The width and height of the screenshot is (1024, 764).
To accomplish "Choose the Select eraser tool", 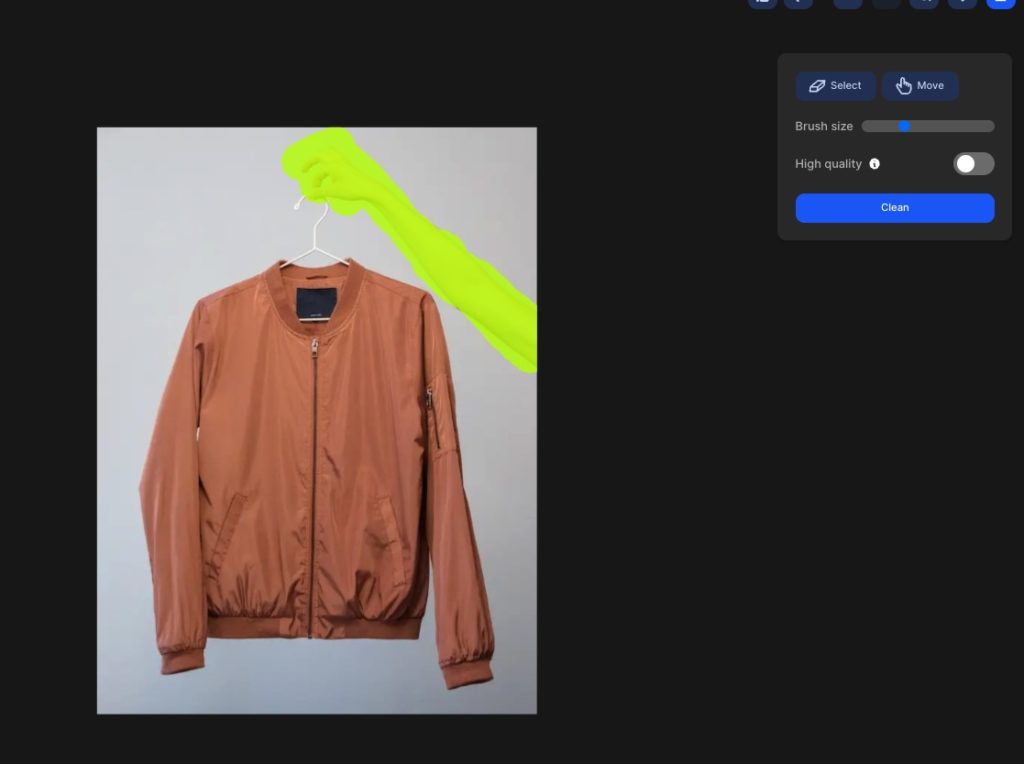I will tap(835, 86).
